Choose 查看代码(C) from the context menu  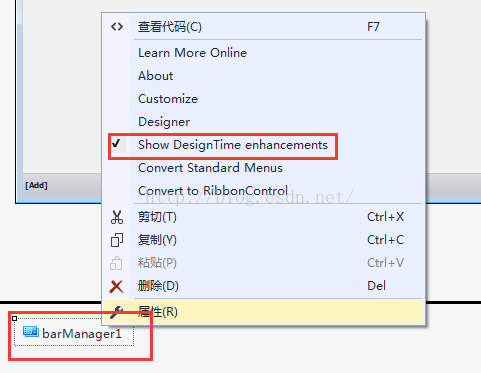point(170,27)
